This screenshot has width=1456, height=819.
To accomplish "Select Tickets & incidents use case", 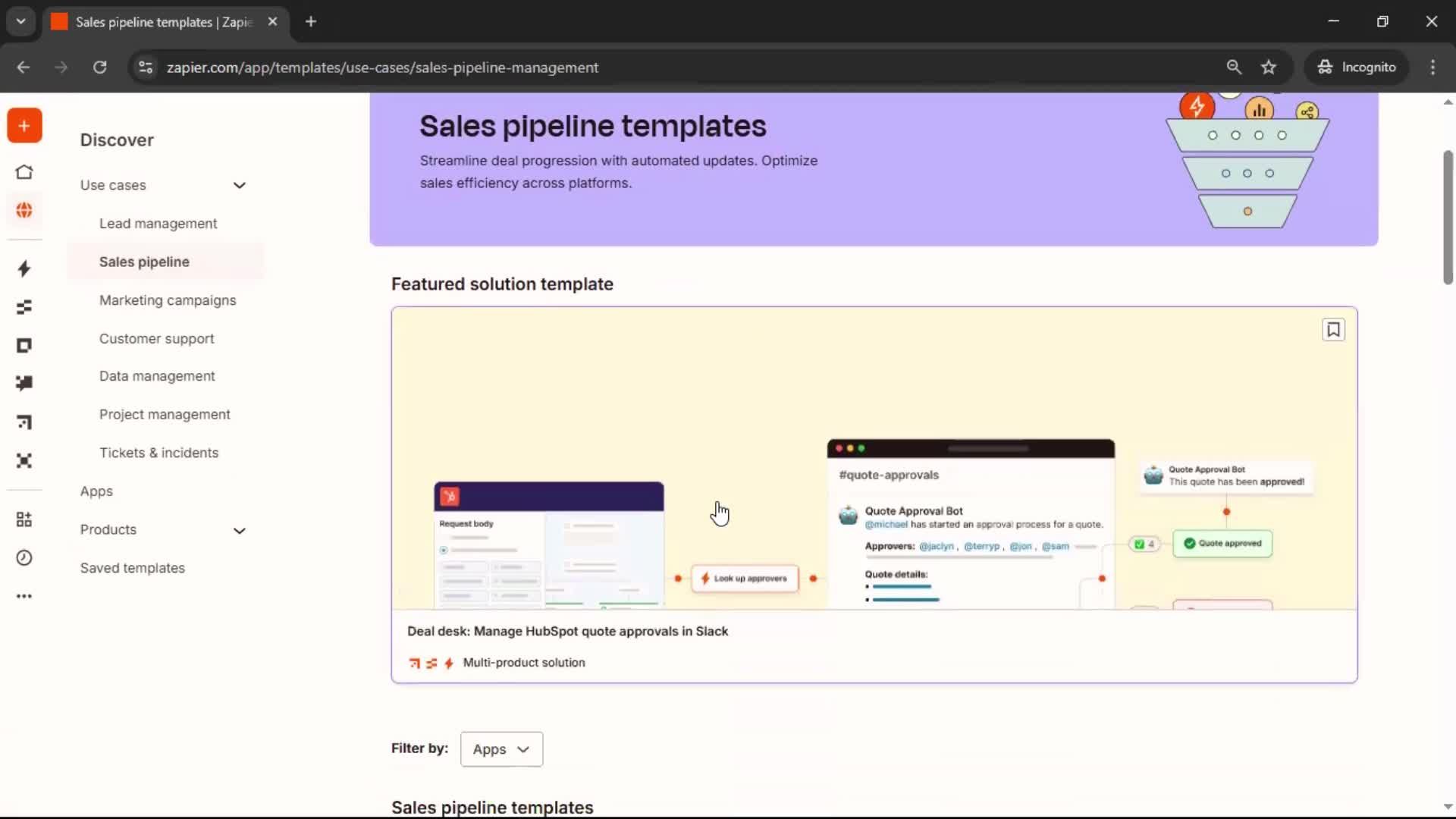I will click(158, 453).
